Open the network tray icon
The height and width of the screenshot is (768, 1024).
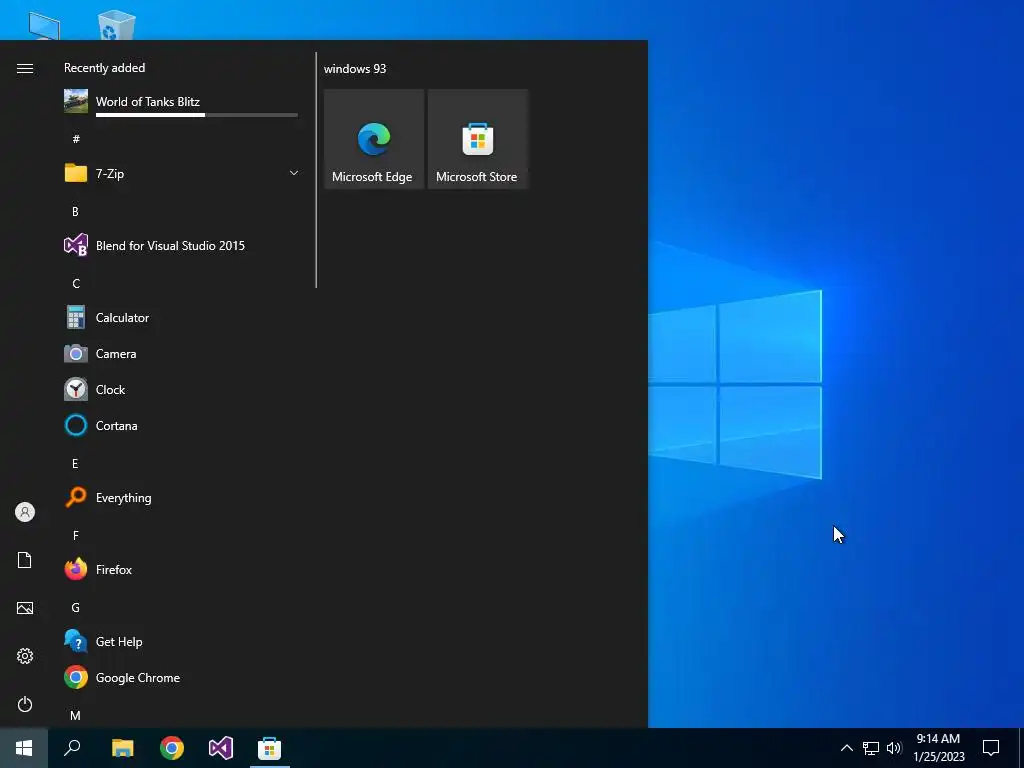(x=871, y=748)
